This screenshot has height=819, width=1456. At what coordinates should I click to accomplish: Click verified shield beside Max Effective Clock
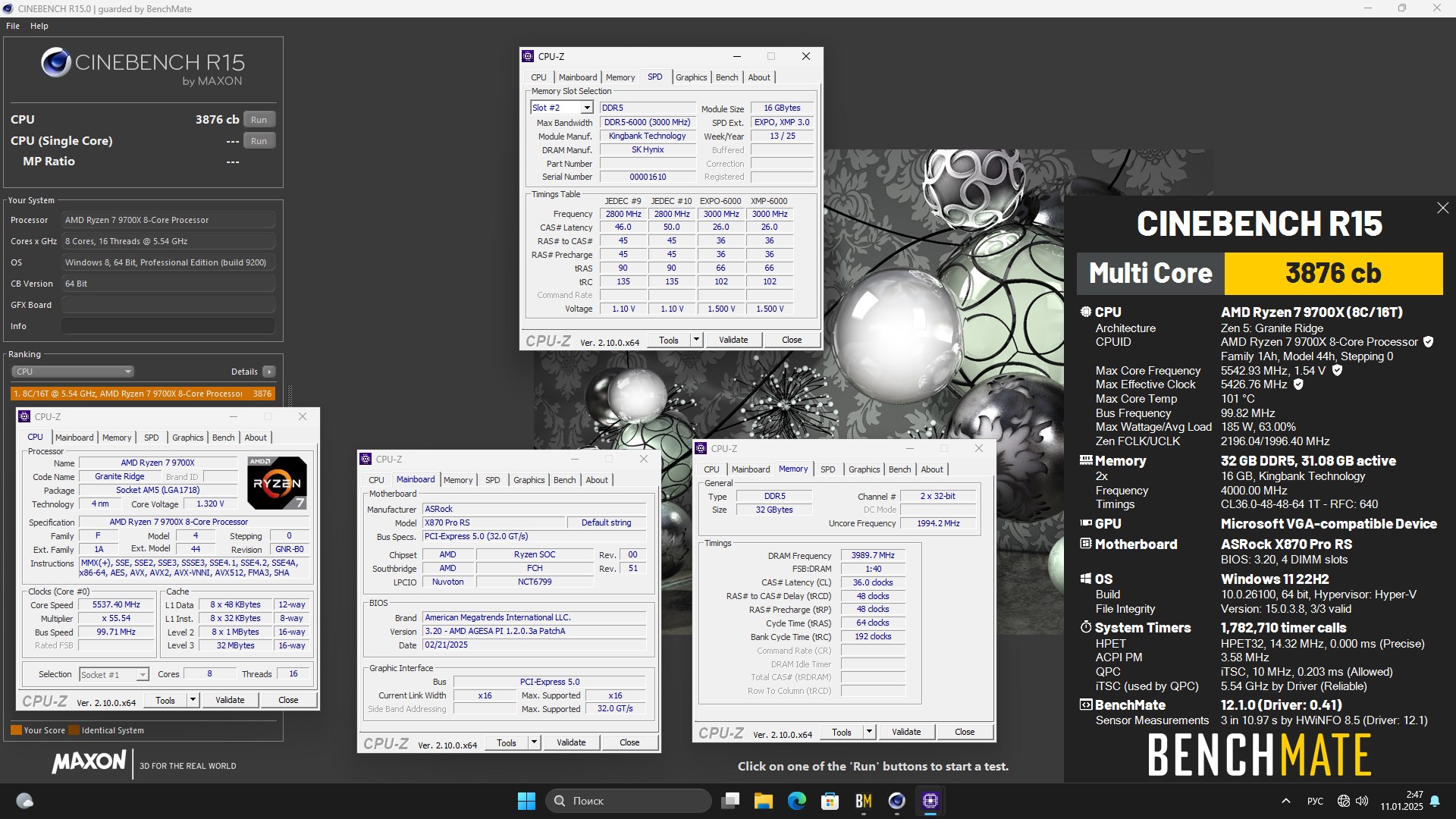click(1298, 384)
